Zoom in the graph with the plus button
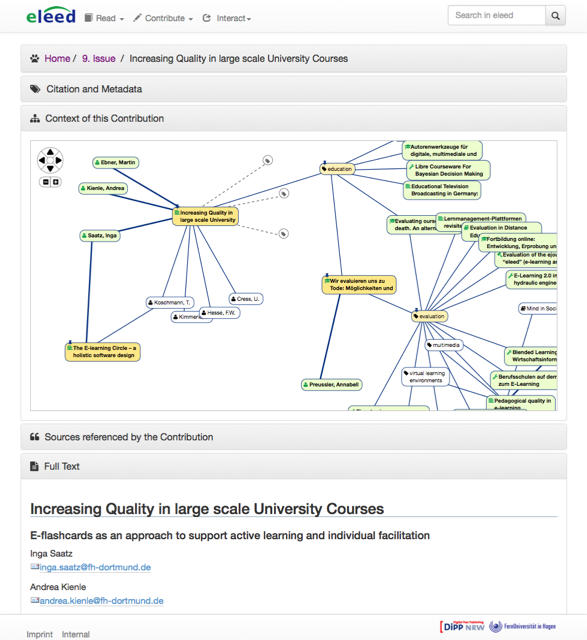 56,182
